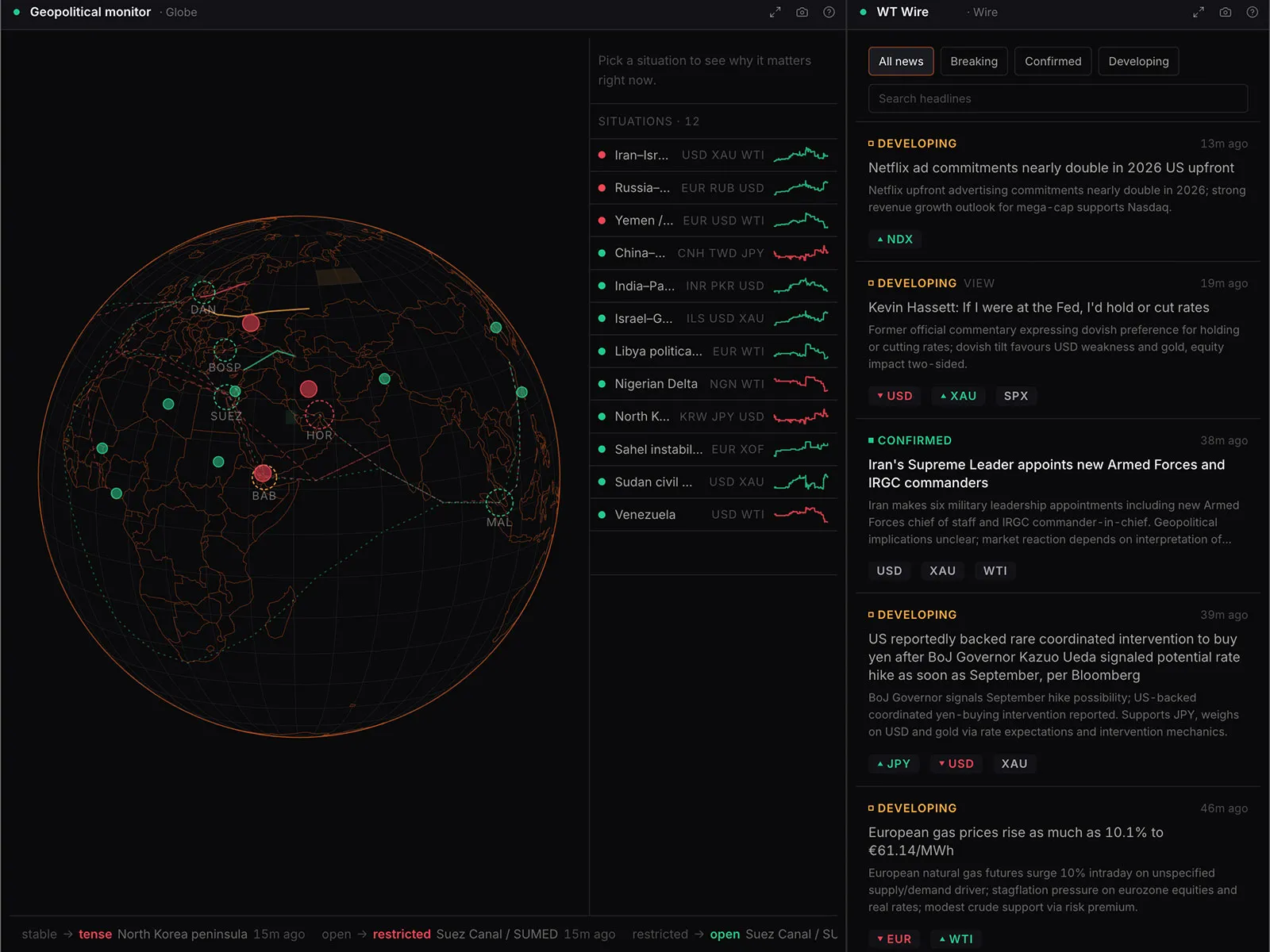
Task: Open the India–Pa... situation row
Action: tap(714, 286)
